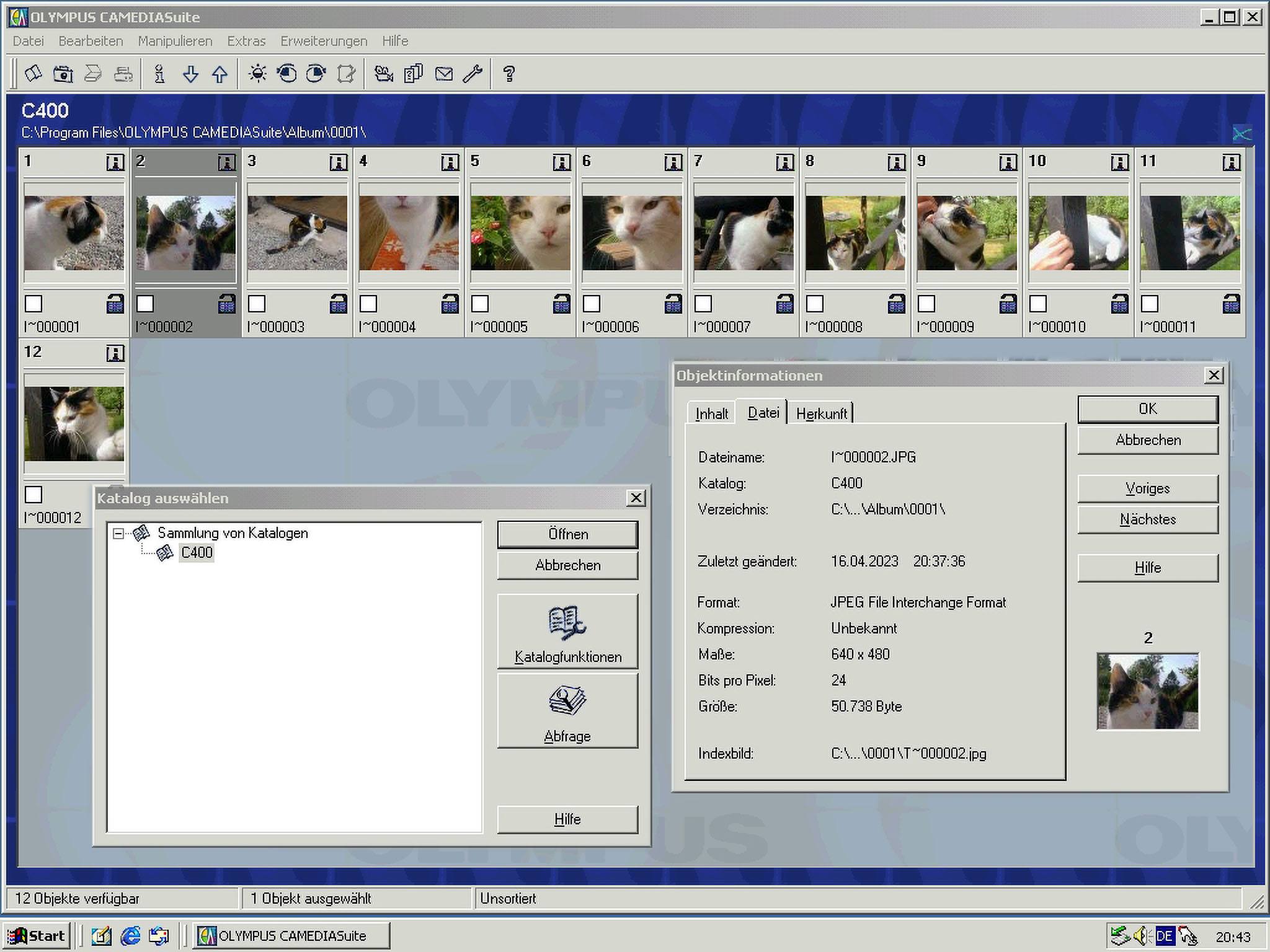Click the open catalog book icon in toolbar

[x=33, y=74]
